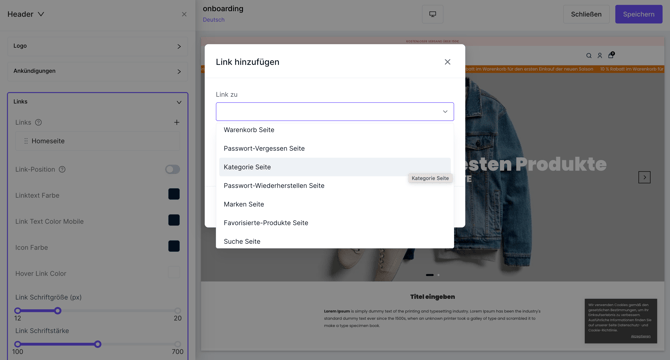Click the account icon in preview header
Viewport: 670px width, 360px height.
[599, 56]
